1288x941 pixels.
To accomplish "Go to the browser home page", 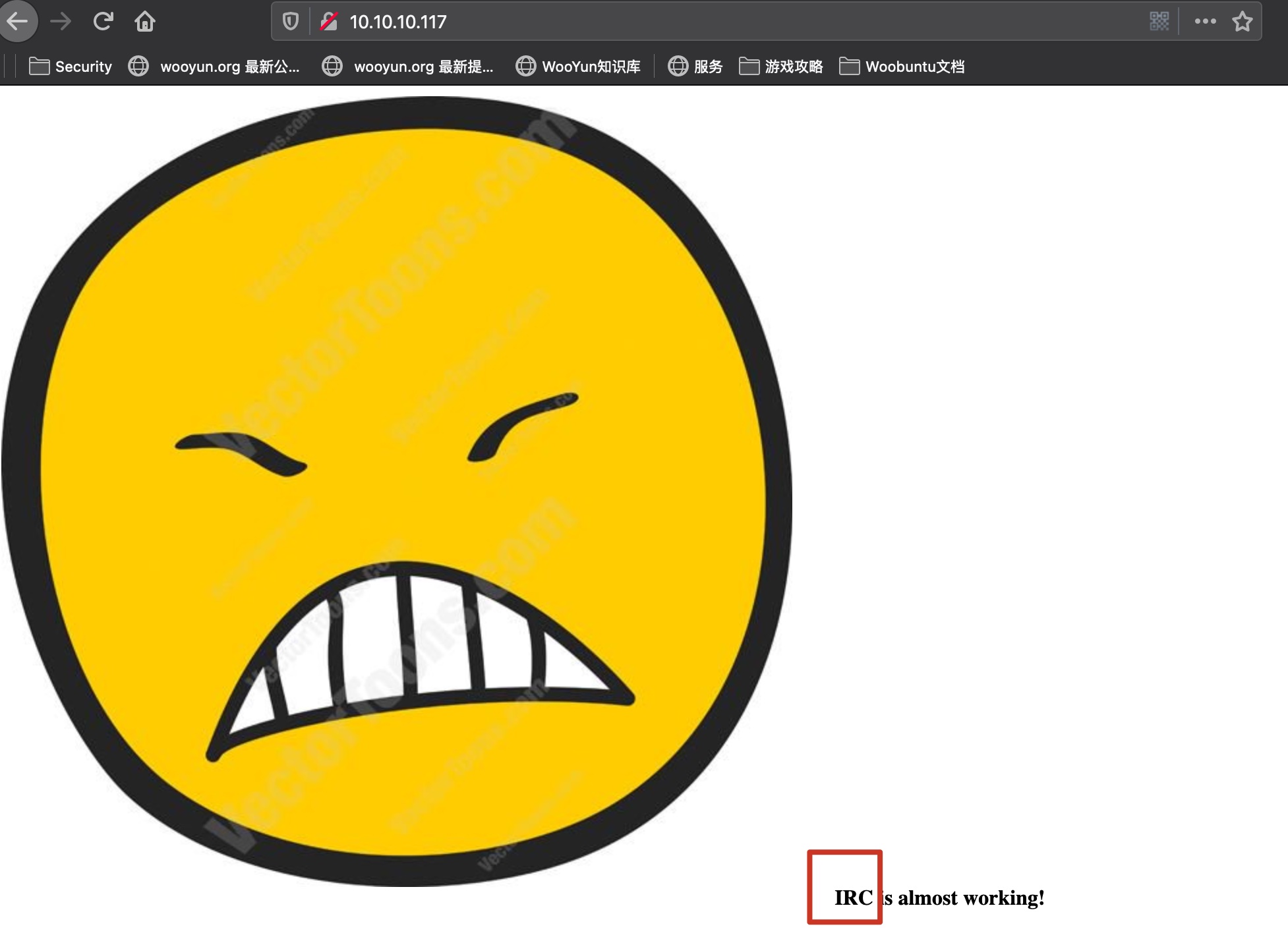I will tap(145, 22).
